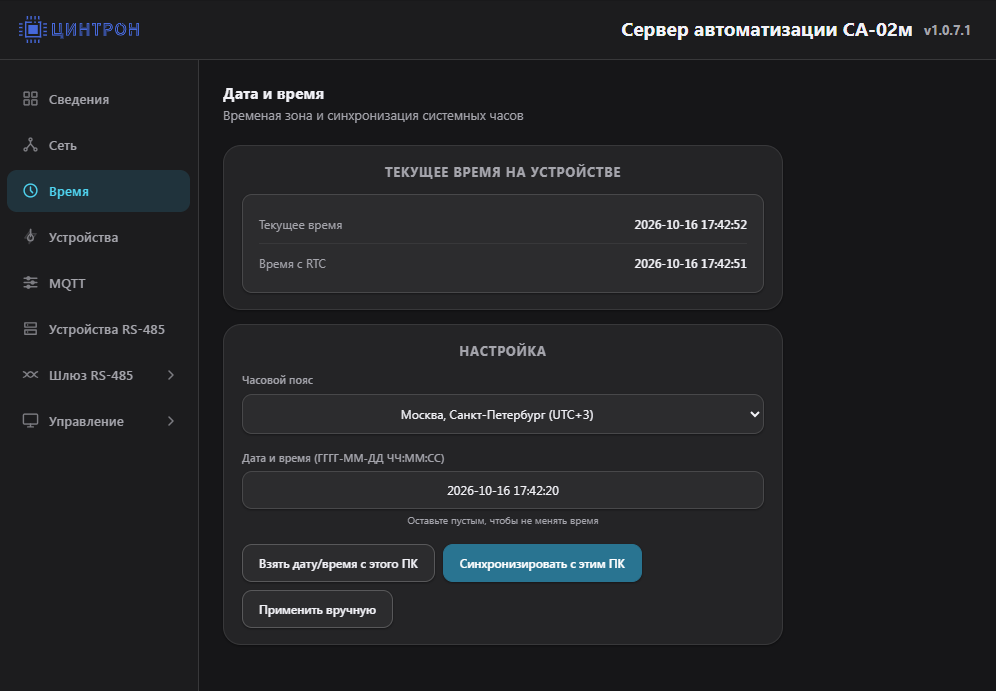Open the Часовой пояс timezone dropdown
This screenshot has height=691, width=996.
click(502, 415)
